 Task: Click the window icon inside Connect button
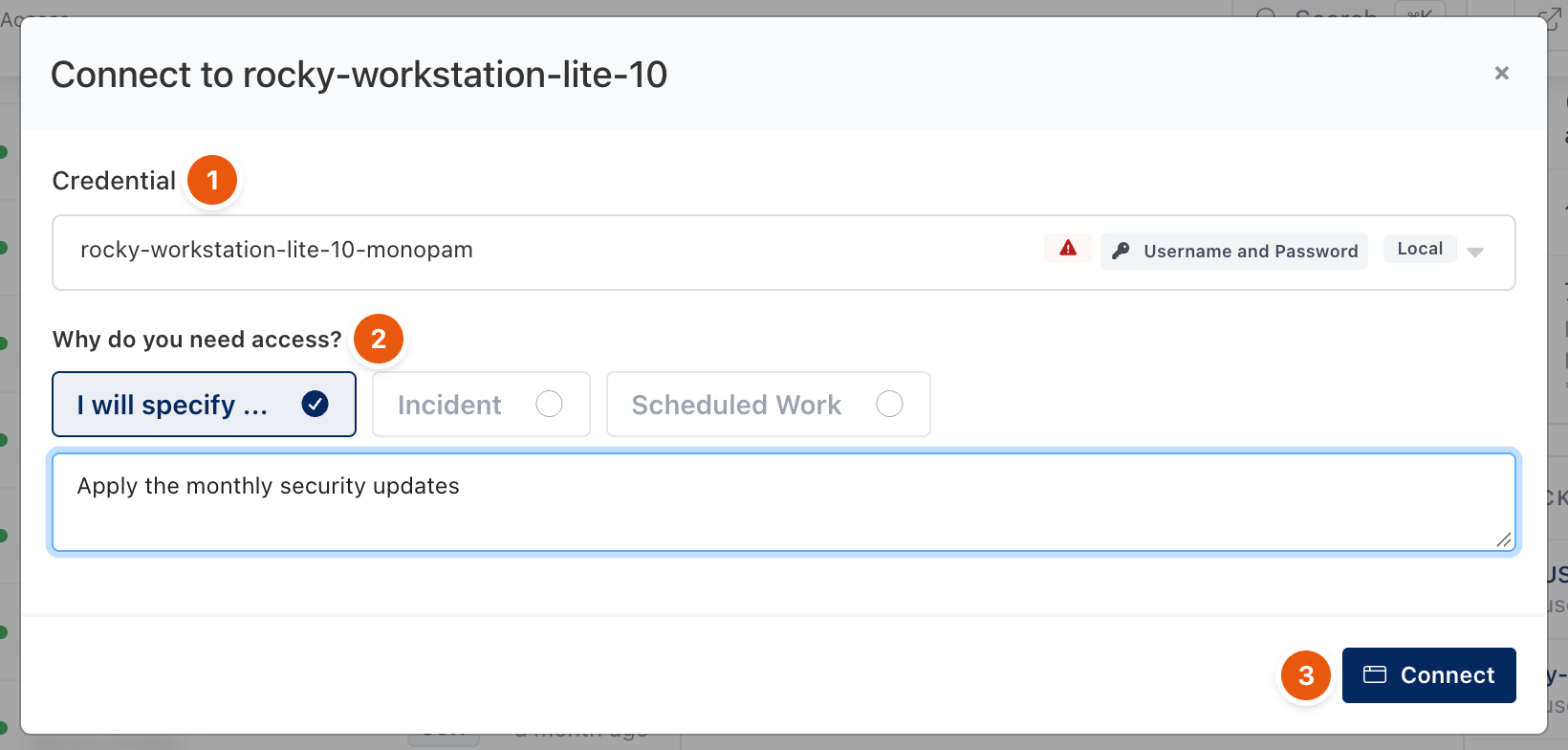point(1375,675)
